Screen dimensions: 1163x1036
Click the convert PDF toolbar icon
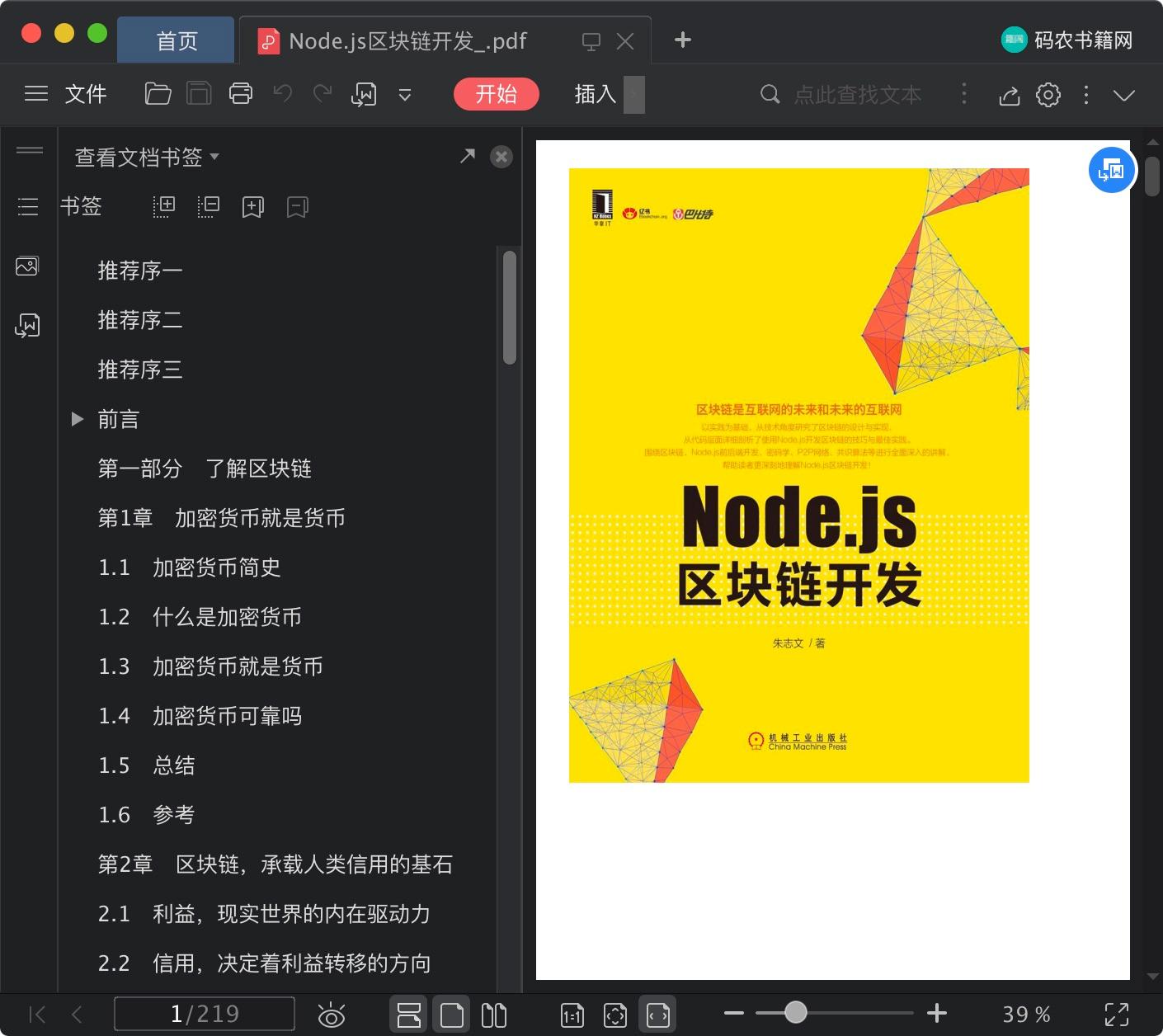coord(364,95)
